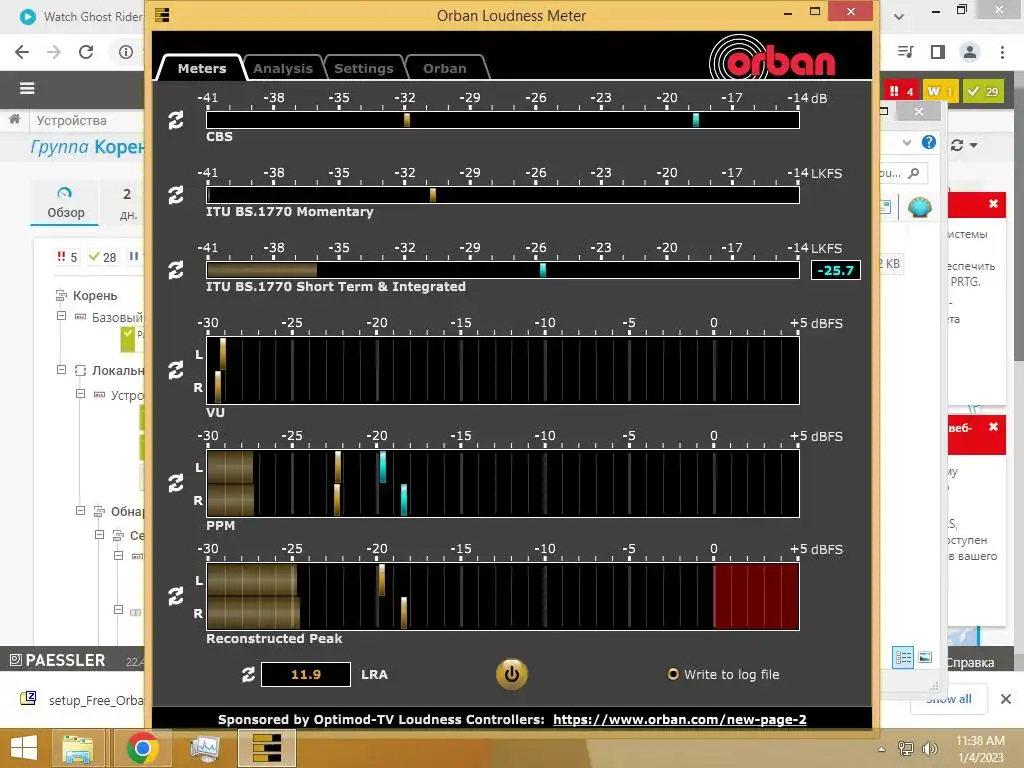Viewport: 1024px width, 768px height.
Task: Select the Обзор tab in PRTG
Action: tap(65, 203)
